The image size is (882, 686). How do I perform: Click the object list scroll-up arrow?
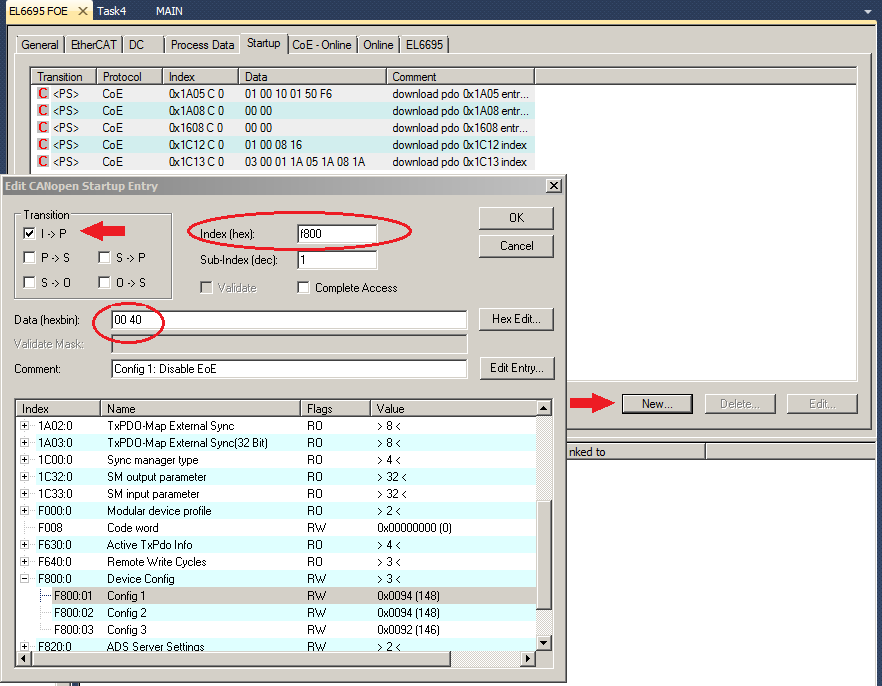543,408
